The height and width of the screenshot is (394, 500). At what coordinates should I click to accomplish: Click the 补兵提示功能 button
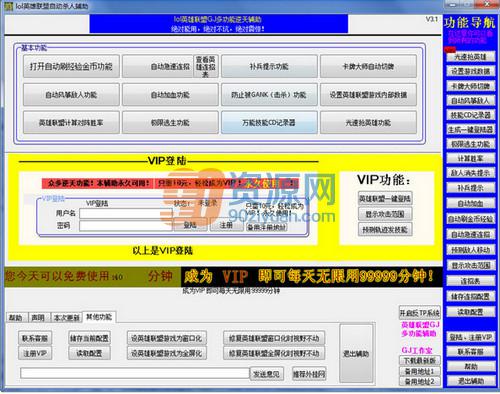[269, 66]
